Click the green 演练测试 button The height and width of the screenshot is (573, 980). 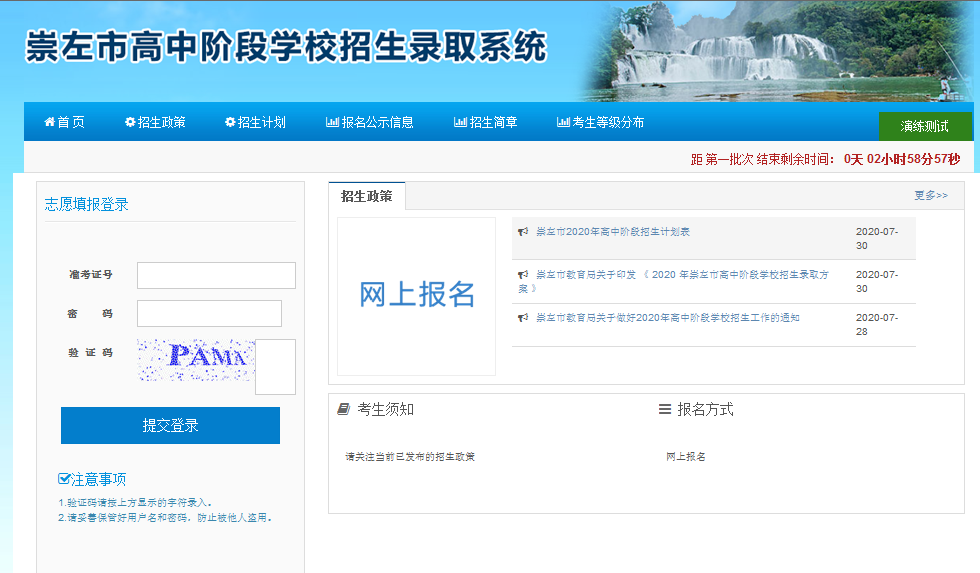pyautogui.click(x=924, y=127)
